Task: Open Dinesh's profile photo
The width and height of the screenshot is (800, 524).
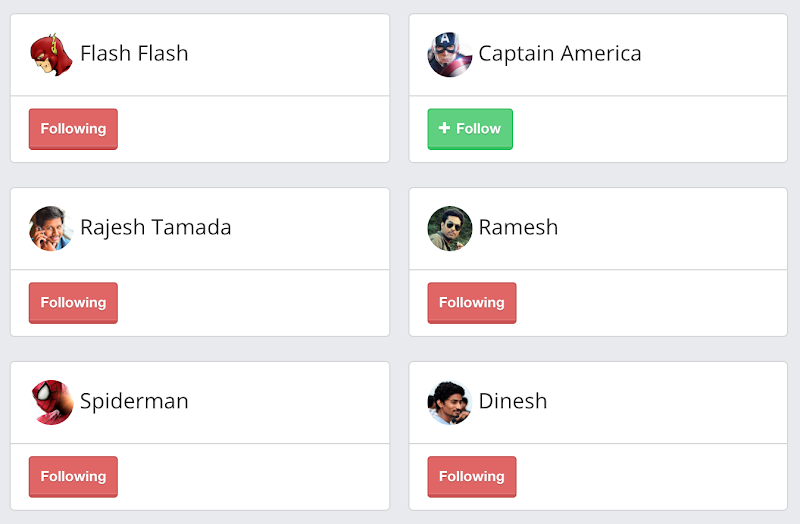Action: pos(449,402)
